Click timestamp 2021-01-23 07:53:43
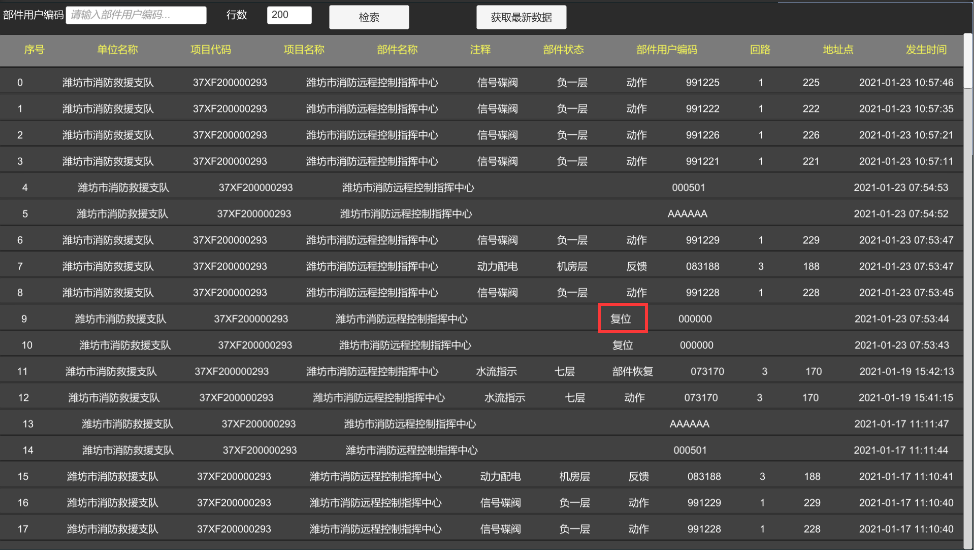Screen dimensions: 974x550 tap(902, 346)
